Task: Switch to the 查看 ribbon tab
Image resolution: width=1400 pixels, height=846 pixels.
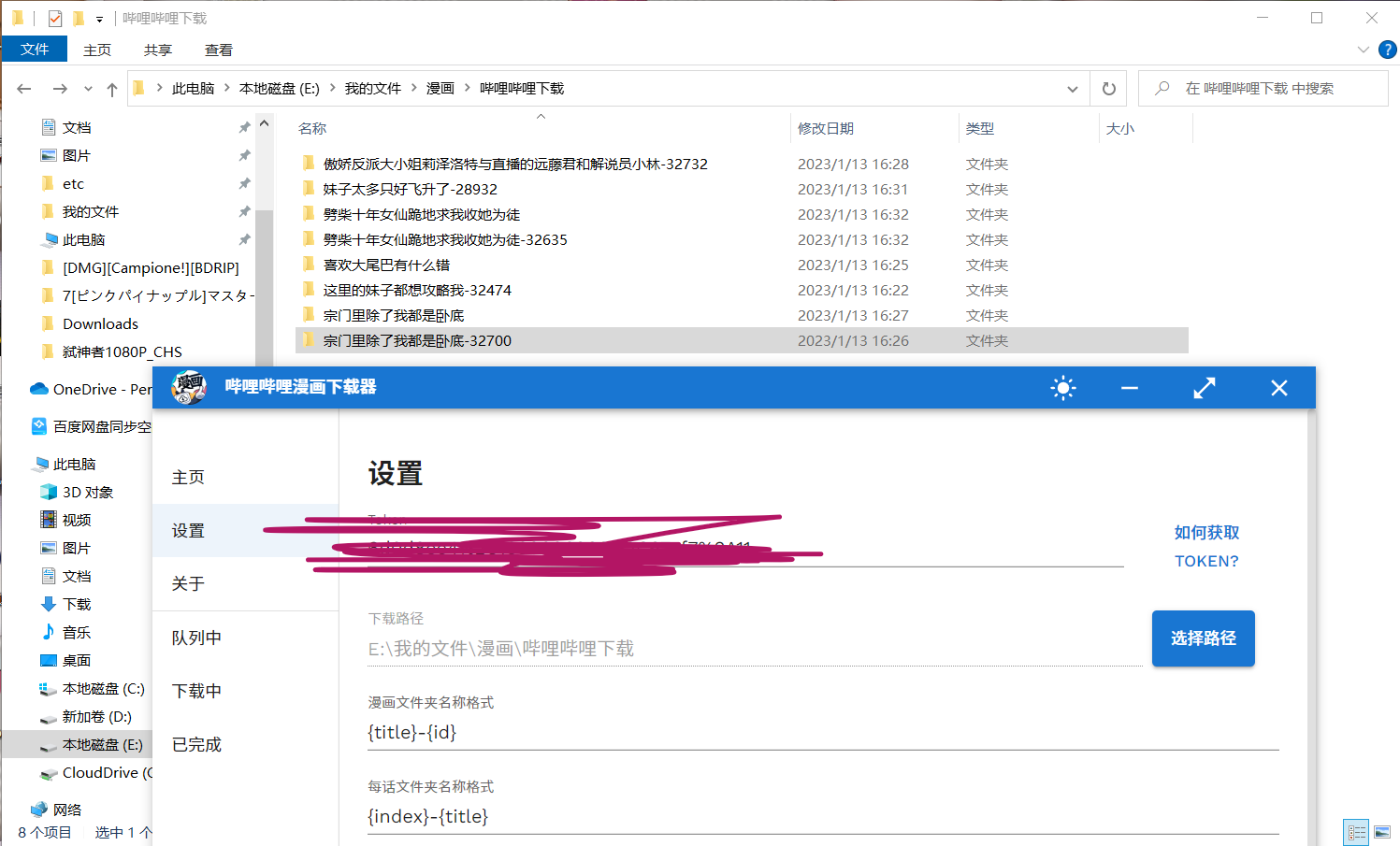Action: pos(218,50)
